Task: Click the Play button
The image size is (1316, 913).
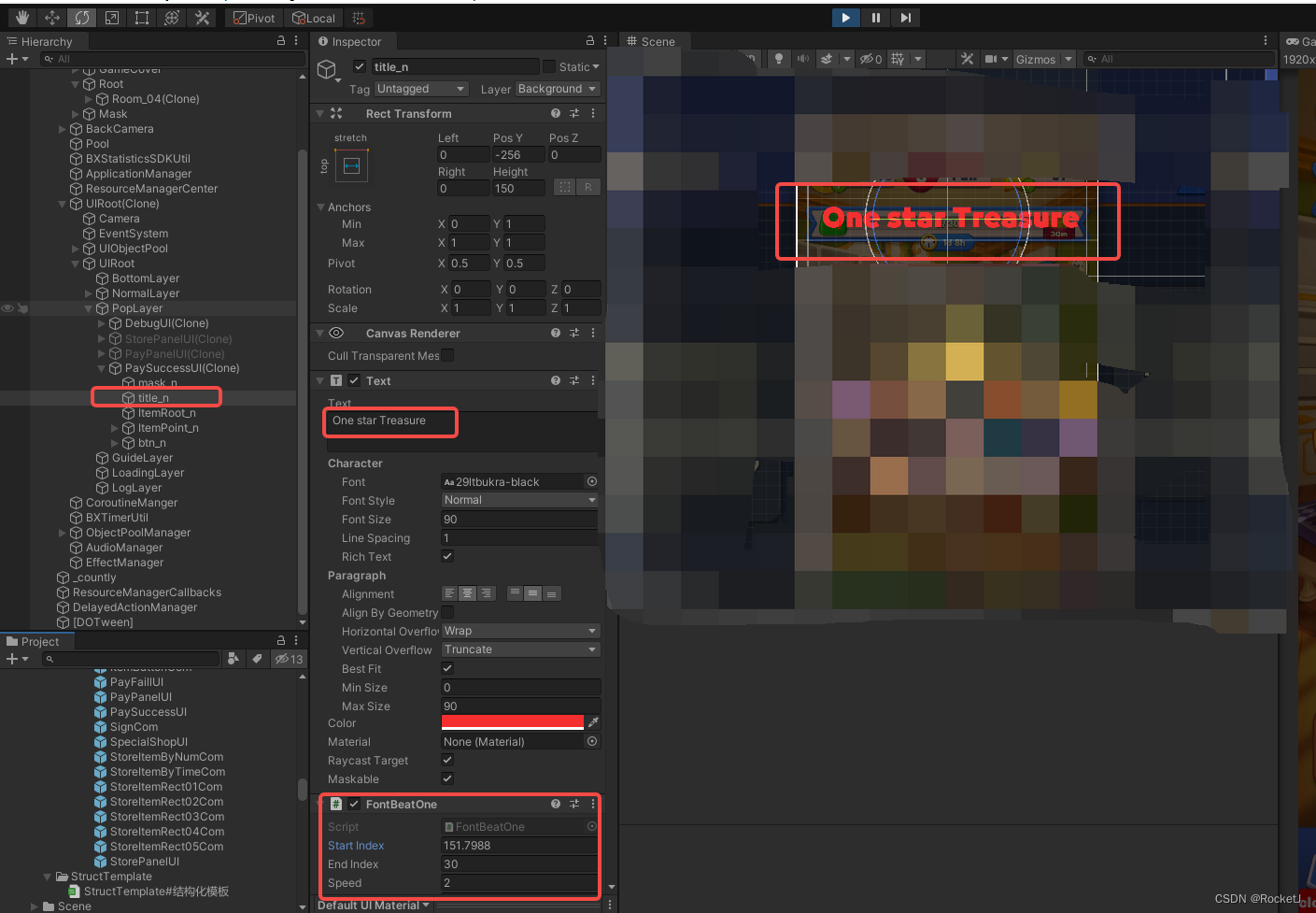Action: click(x=845, y=18)
